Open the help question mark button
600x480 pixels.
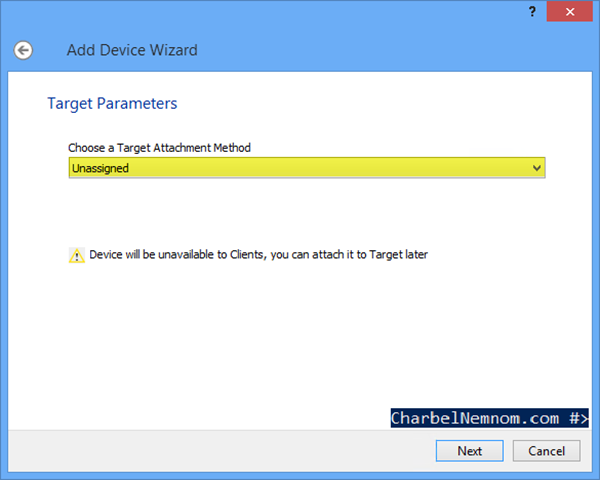pos(532,12)
